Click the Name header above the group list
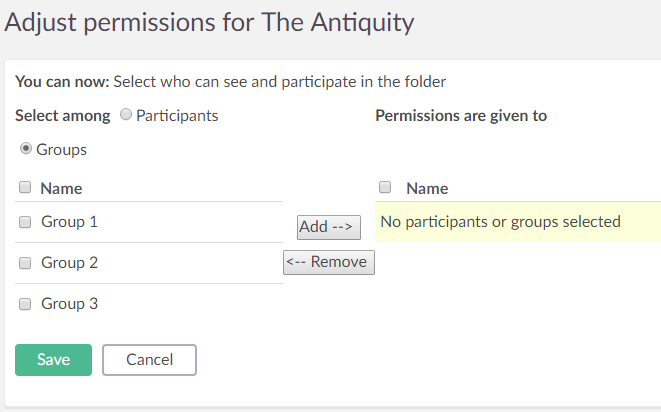The width and height of the screenshot is (661, 412). [61, 188]
